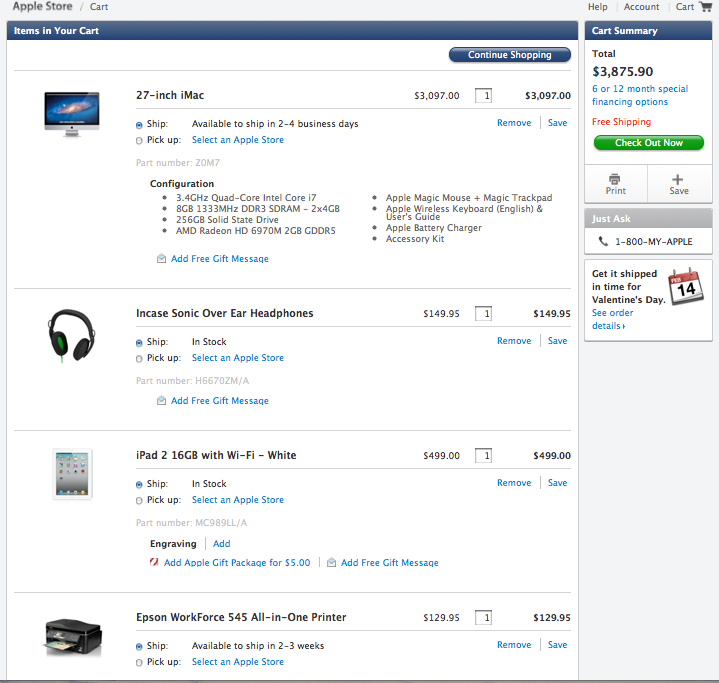Viewport: 719px width, 683px height.
Task: Click the Free Shipping text
Action: coord(621,122)
